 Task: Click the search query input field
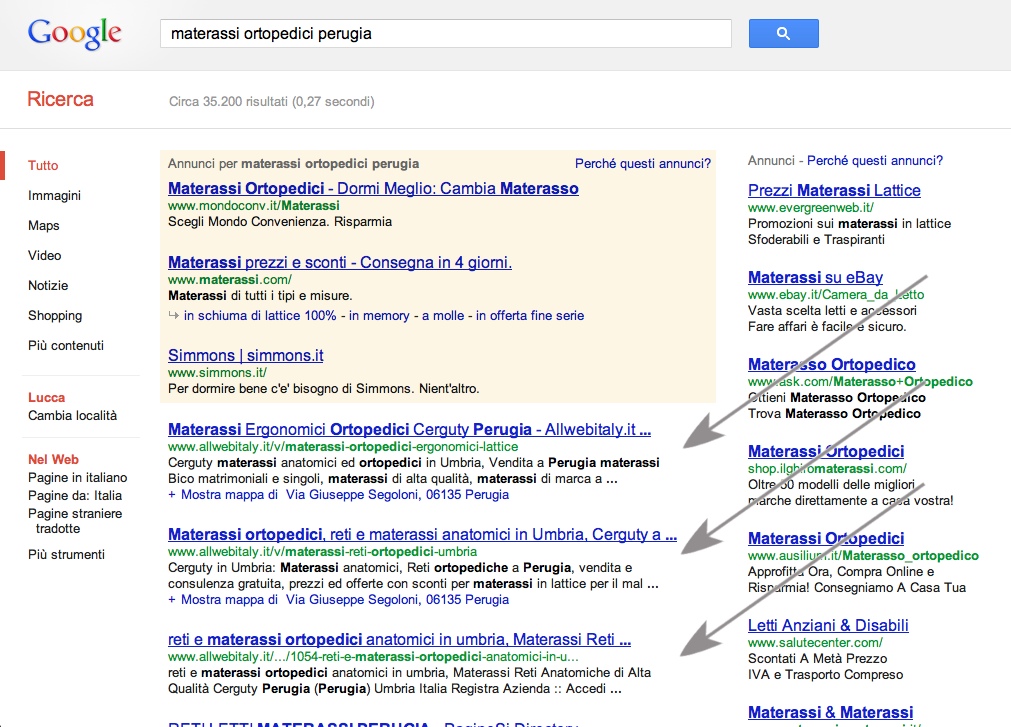click(x=445, y=34)
